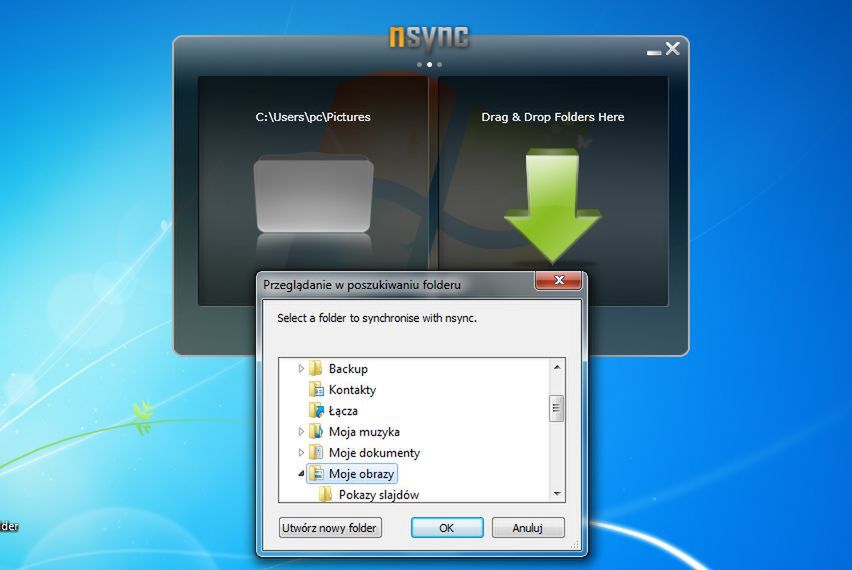Click the Moje obrazy folder icon

click(316, 473)
